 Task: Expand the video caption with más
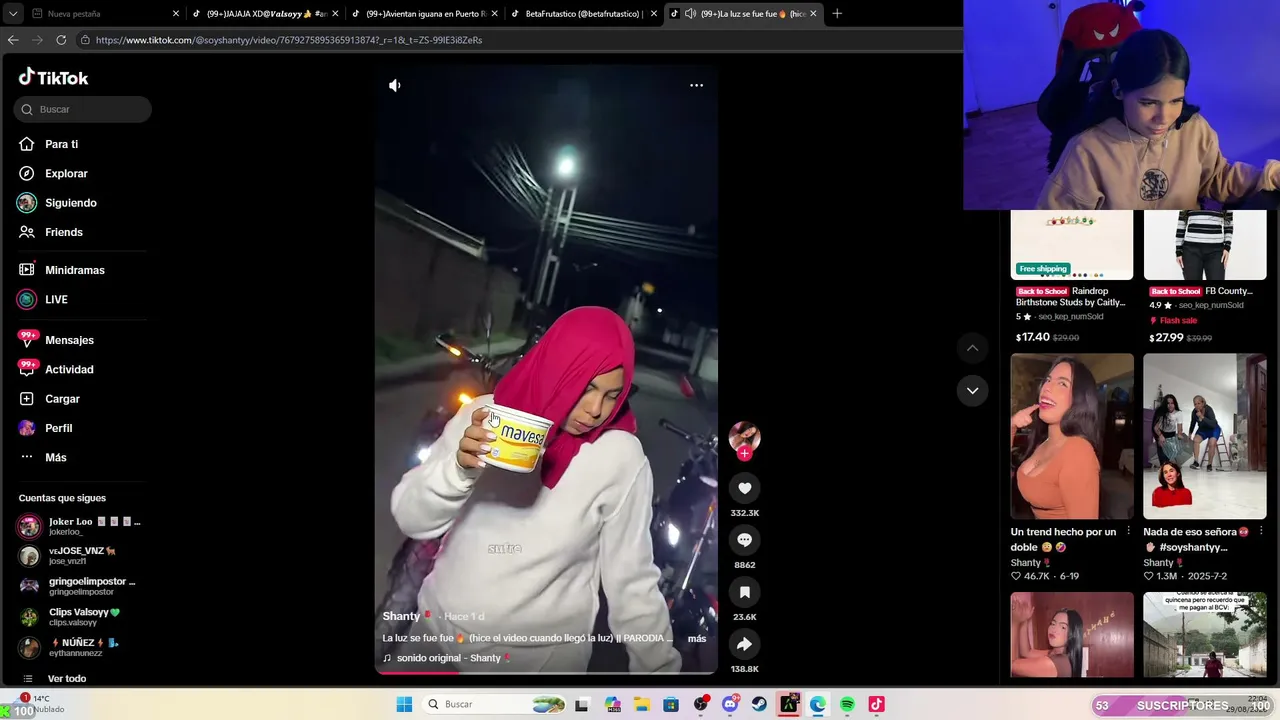[697, 639]
